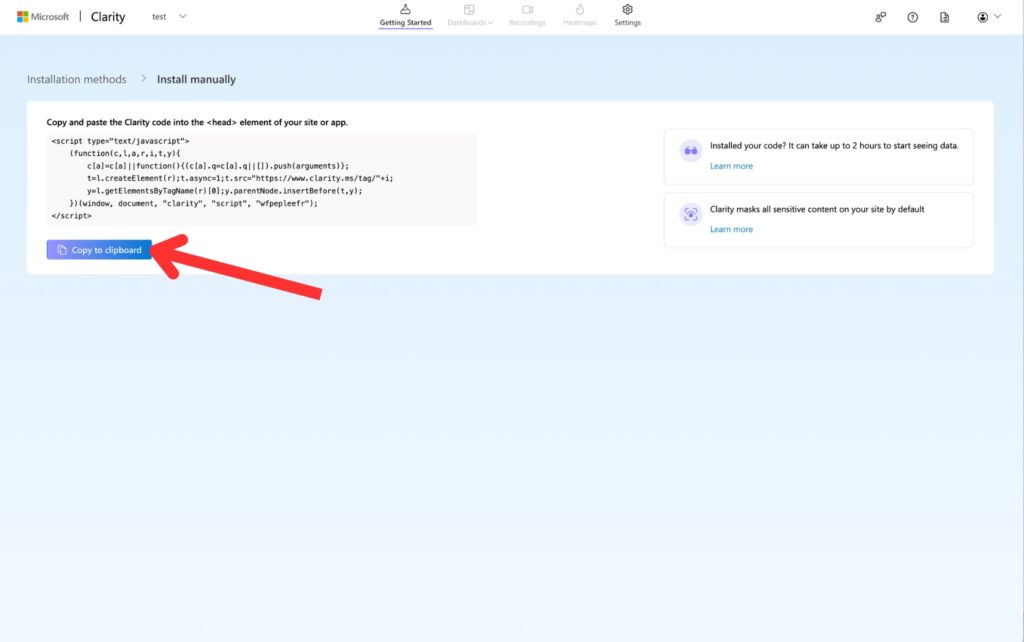Click the Copy to clipboard button
This screenshot has width=1024, height=642.
click(x=98, y=249)
